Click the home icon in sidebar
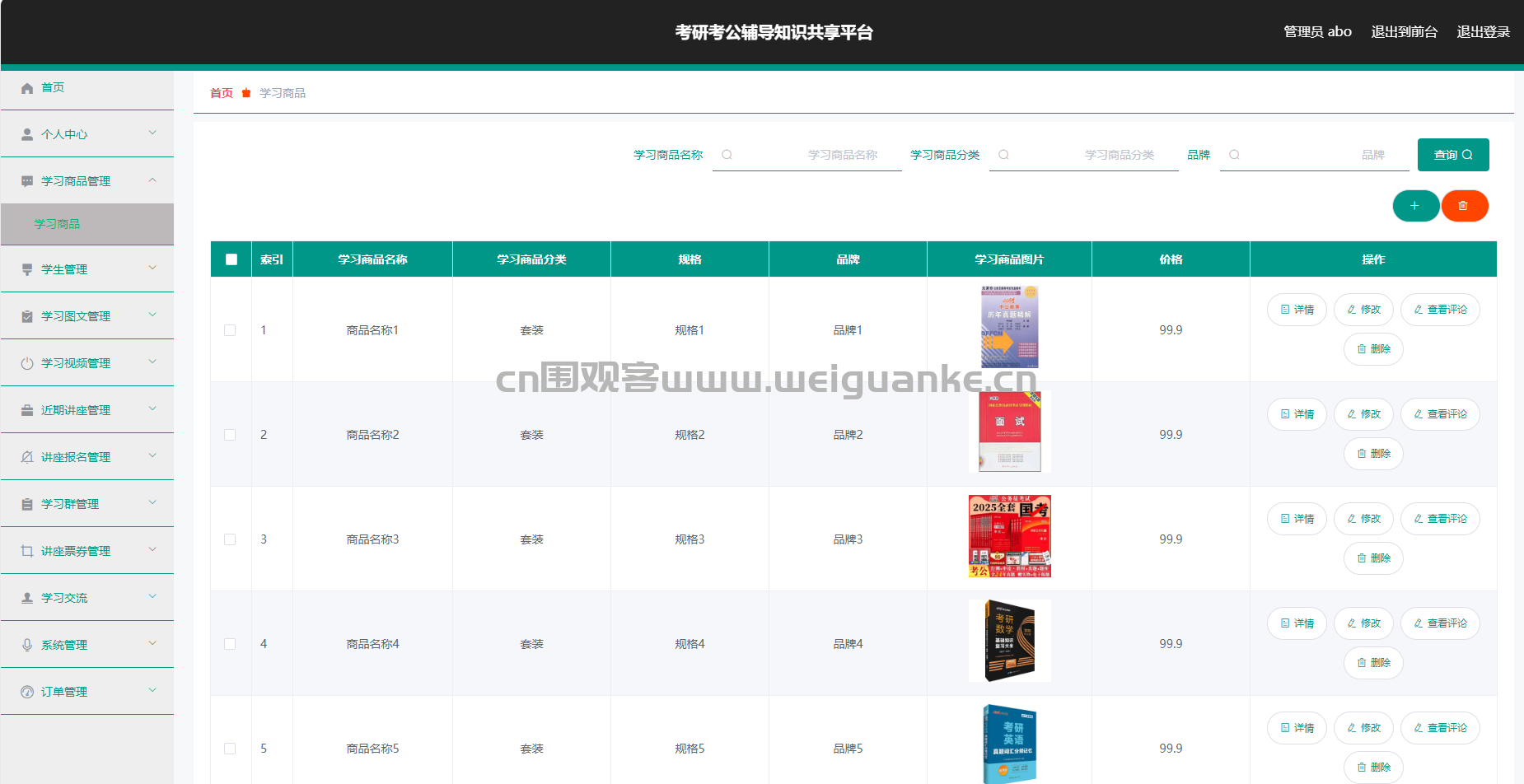This screenshot has width=1524, height=784. (27, 88)
